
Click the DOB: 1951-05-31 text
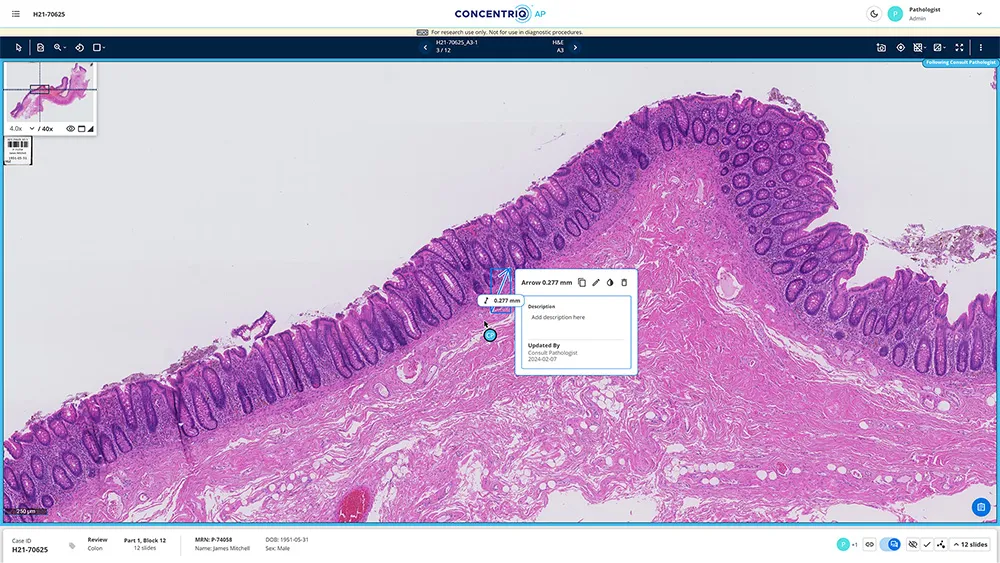pyautogui.click(x=287, y=540)
